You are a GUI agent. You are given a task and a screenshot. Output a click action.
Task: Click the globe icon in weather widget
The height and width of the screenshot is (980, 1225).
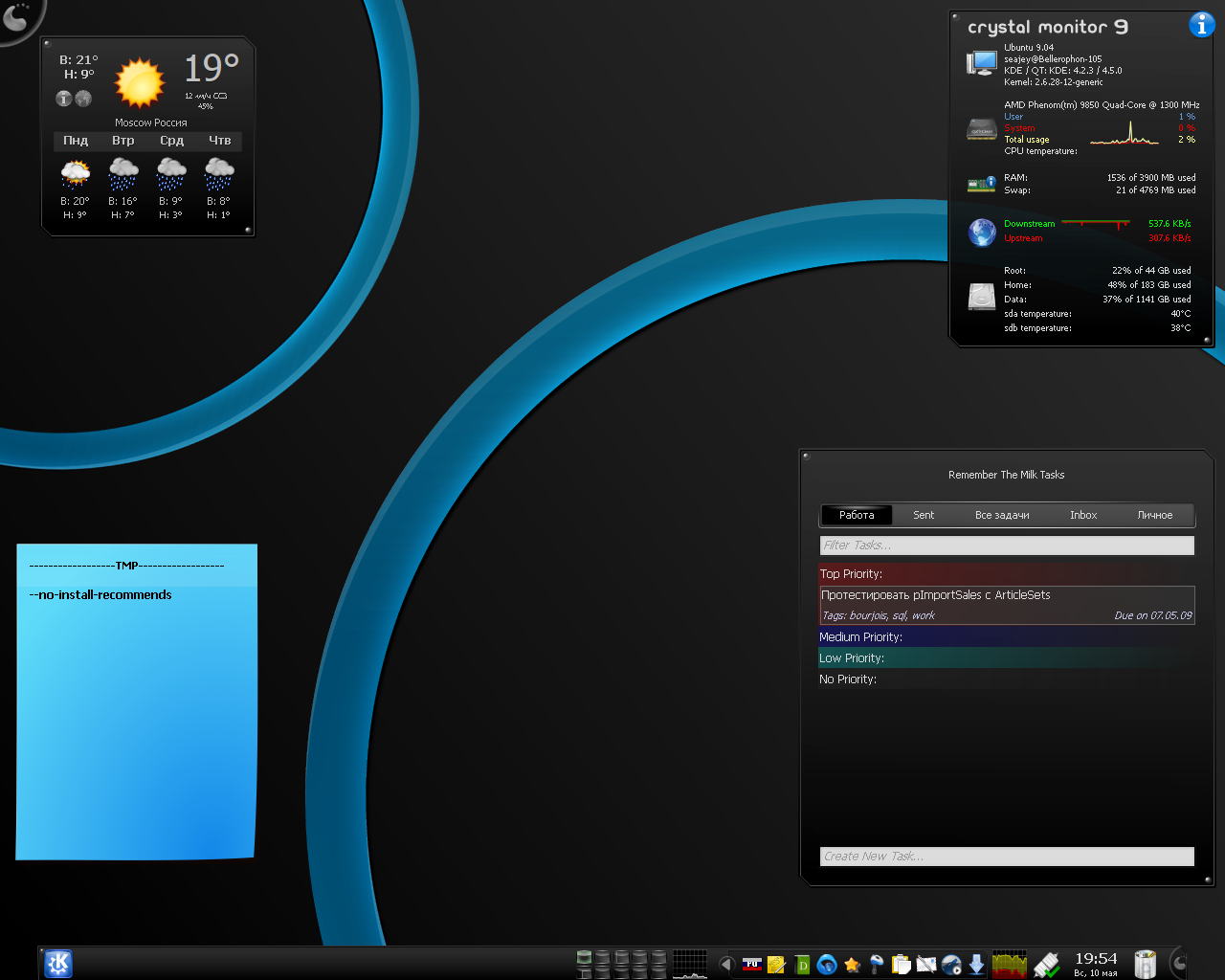click(83, 99)
